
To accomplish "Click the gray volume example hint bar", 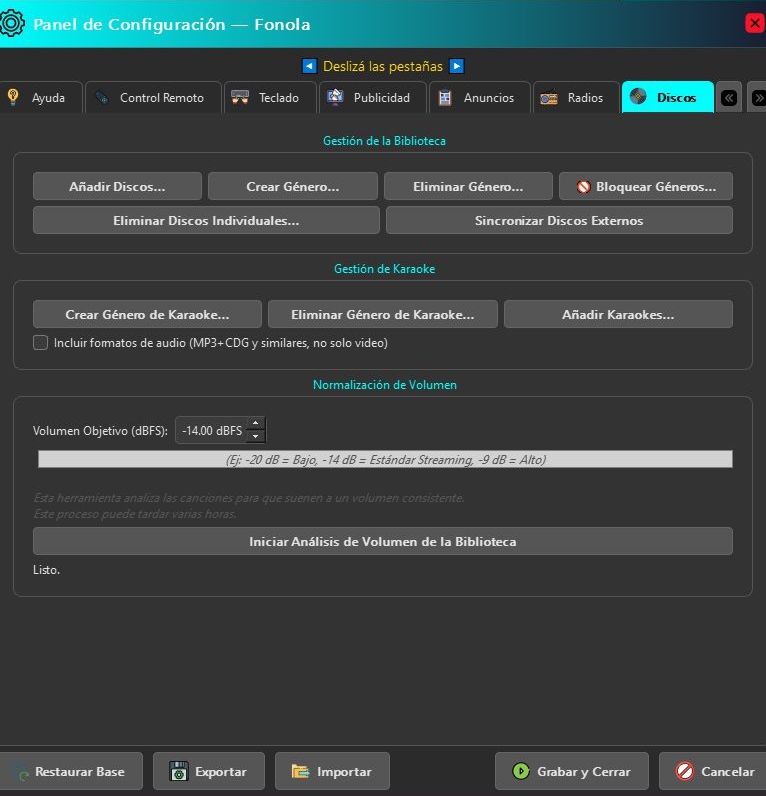I will (x=385, y=459).
